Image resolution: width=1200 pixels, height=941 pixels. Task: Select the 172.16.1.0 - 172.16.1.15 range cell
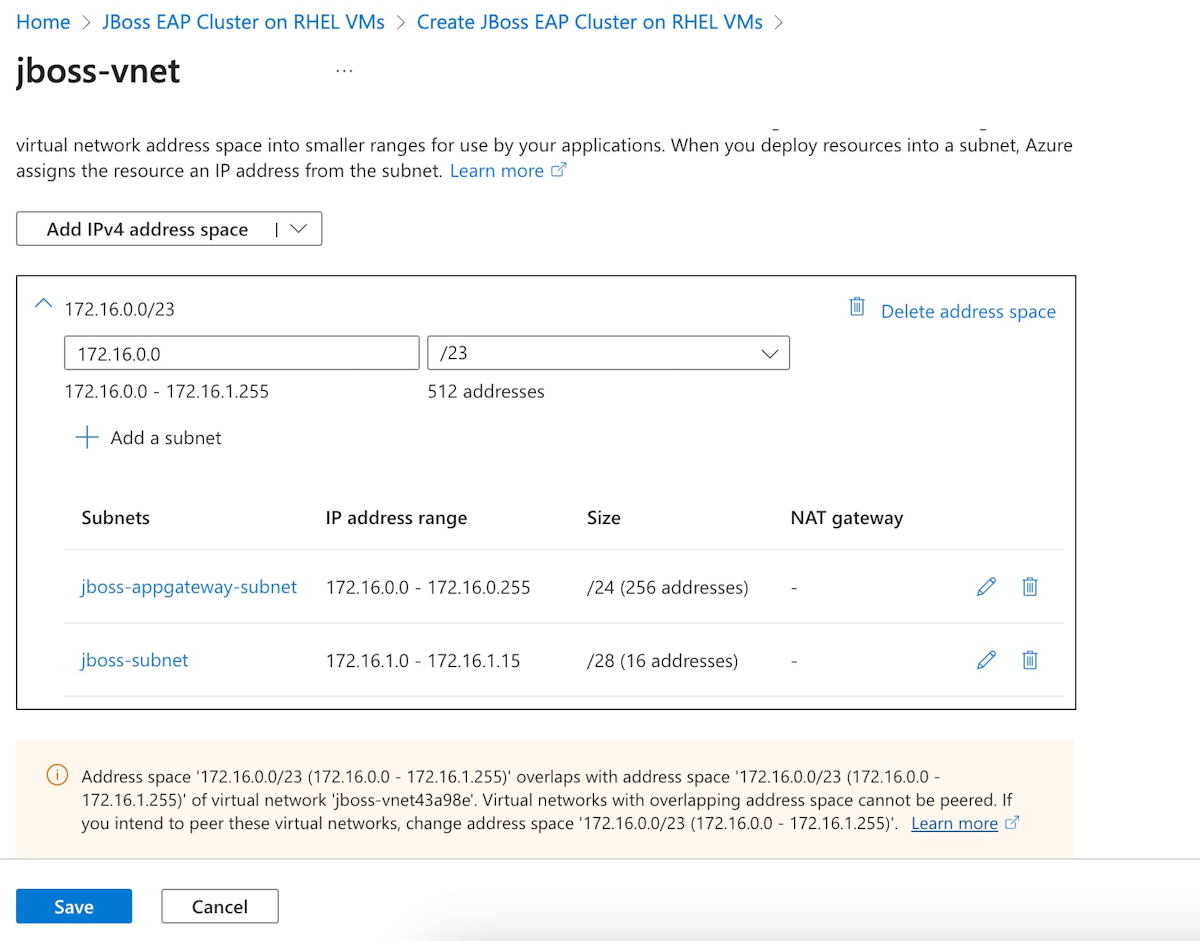(423, 660)
